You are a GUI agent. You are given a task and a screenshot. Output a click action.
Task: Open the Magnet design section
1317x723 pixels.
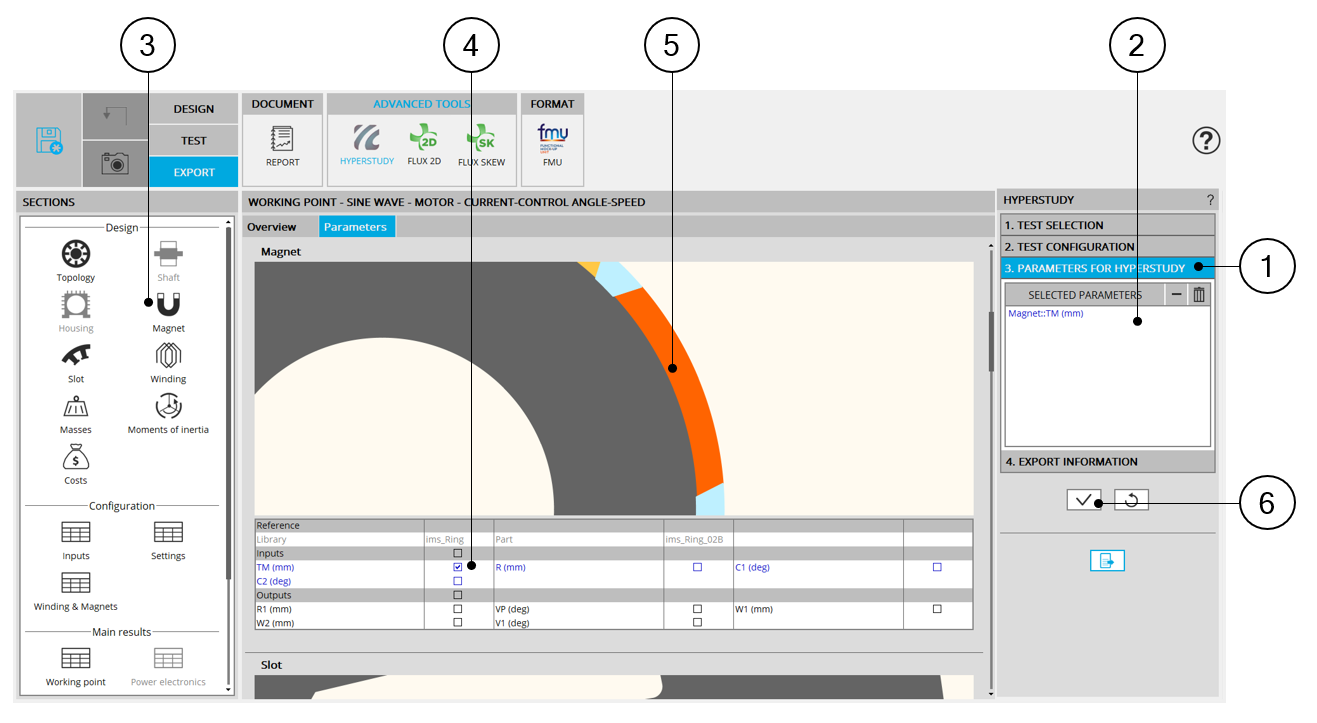[168, 311]
